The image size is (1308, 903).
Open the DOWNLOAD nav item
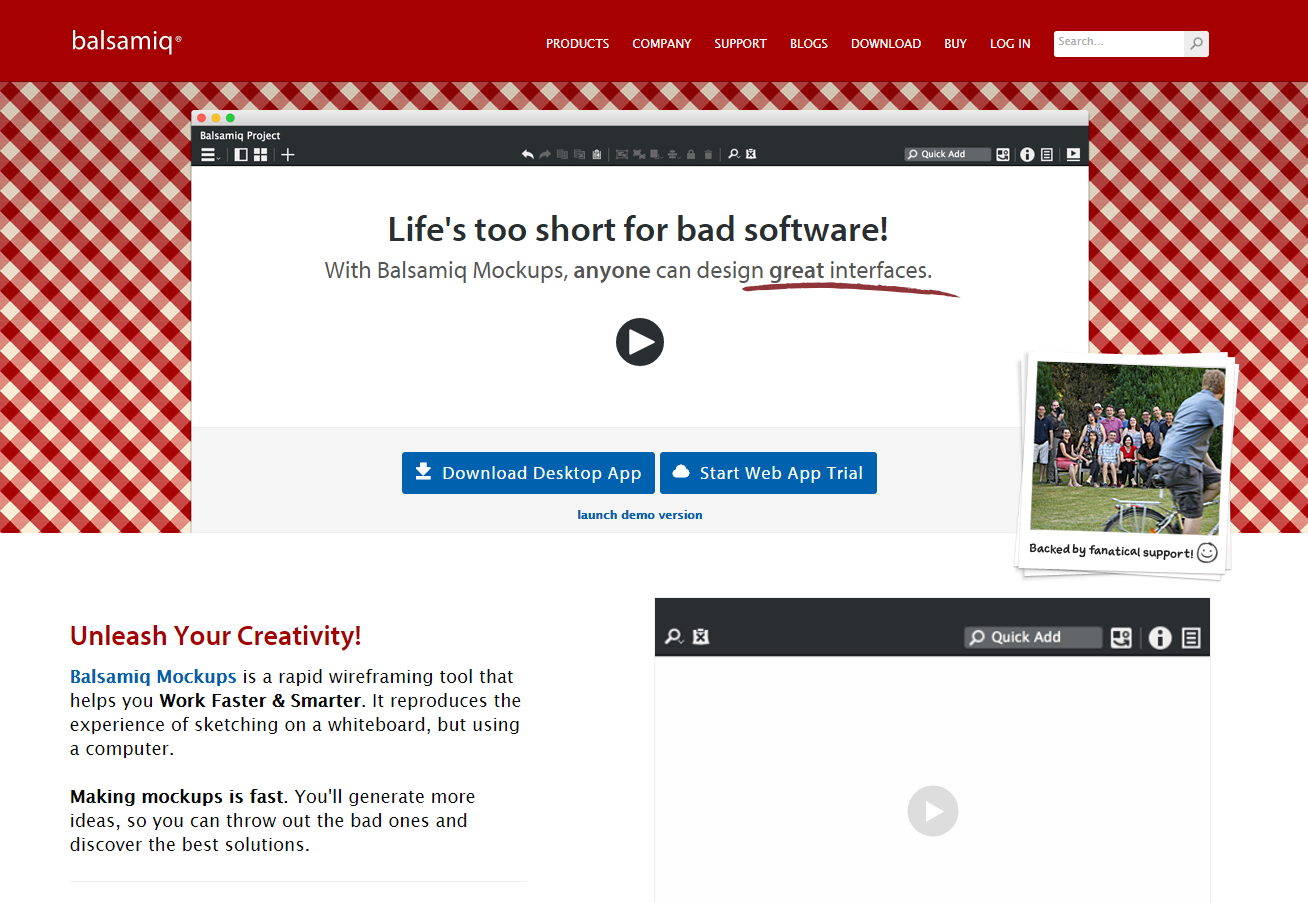[885, 44]
